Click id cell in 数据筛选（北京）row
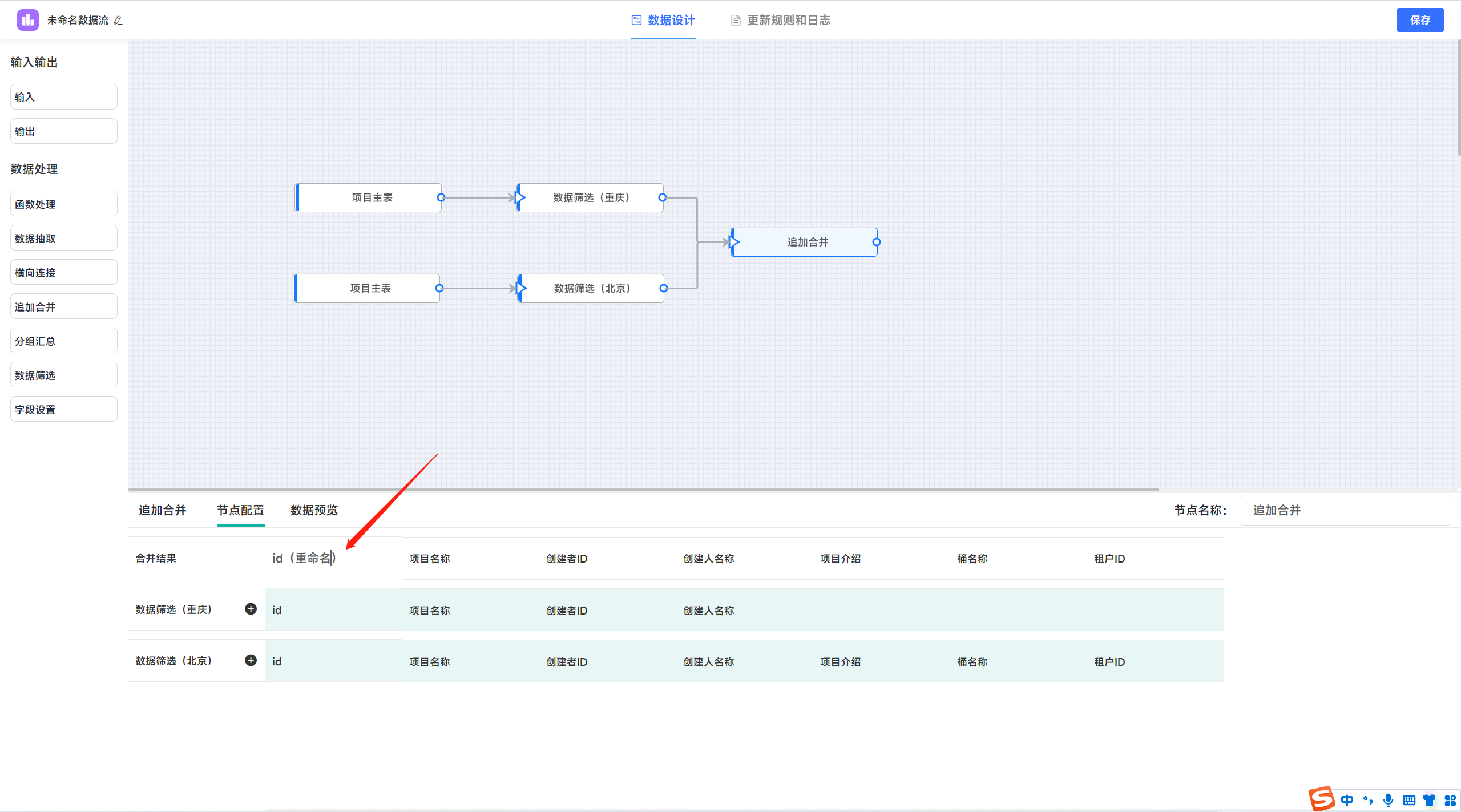This screenshot has height=812, width=1461. (x=333, y=661)
